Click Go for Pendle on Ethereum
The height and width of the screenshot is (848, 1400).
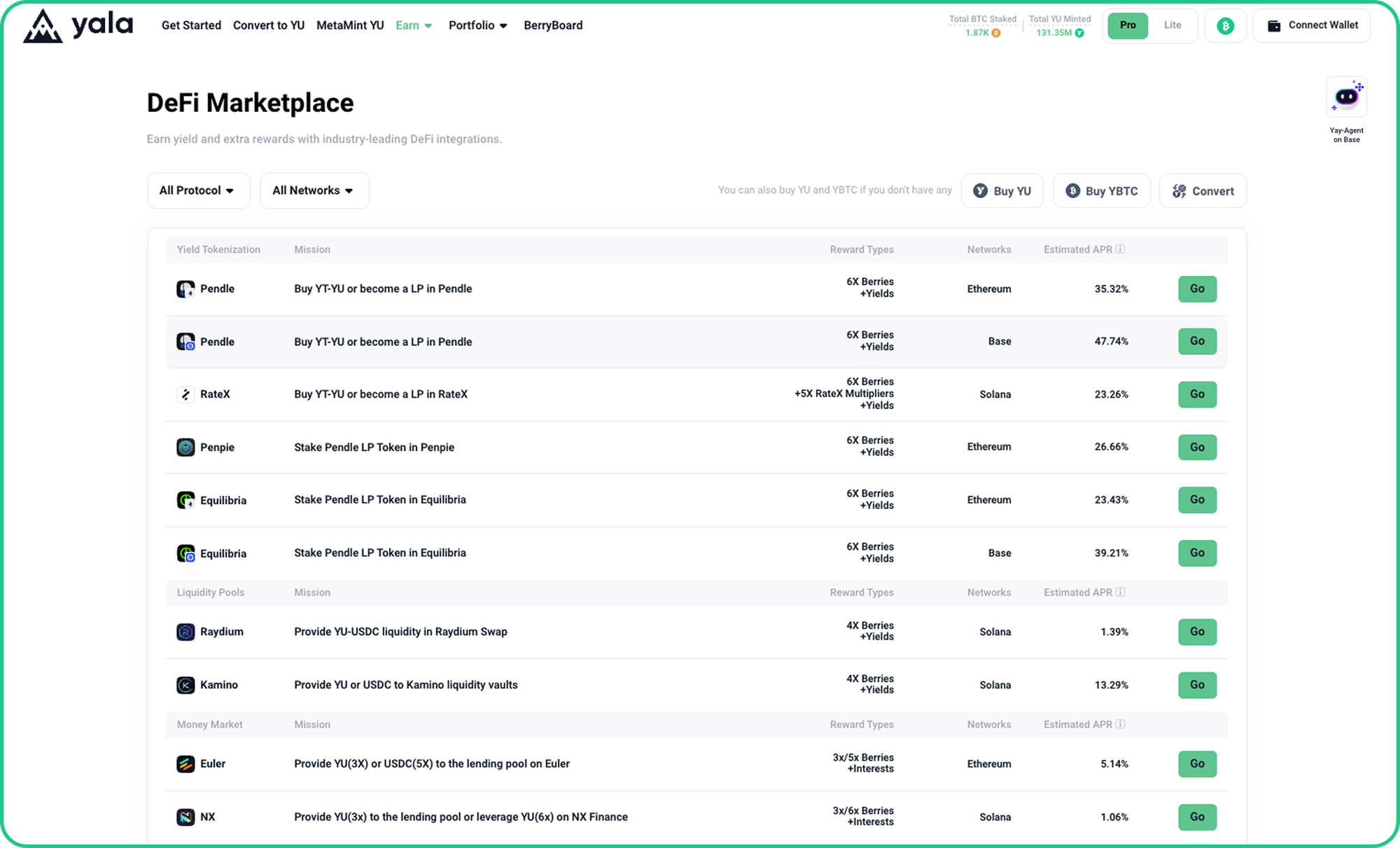tap(1197, 289)
